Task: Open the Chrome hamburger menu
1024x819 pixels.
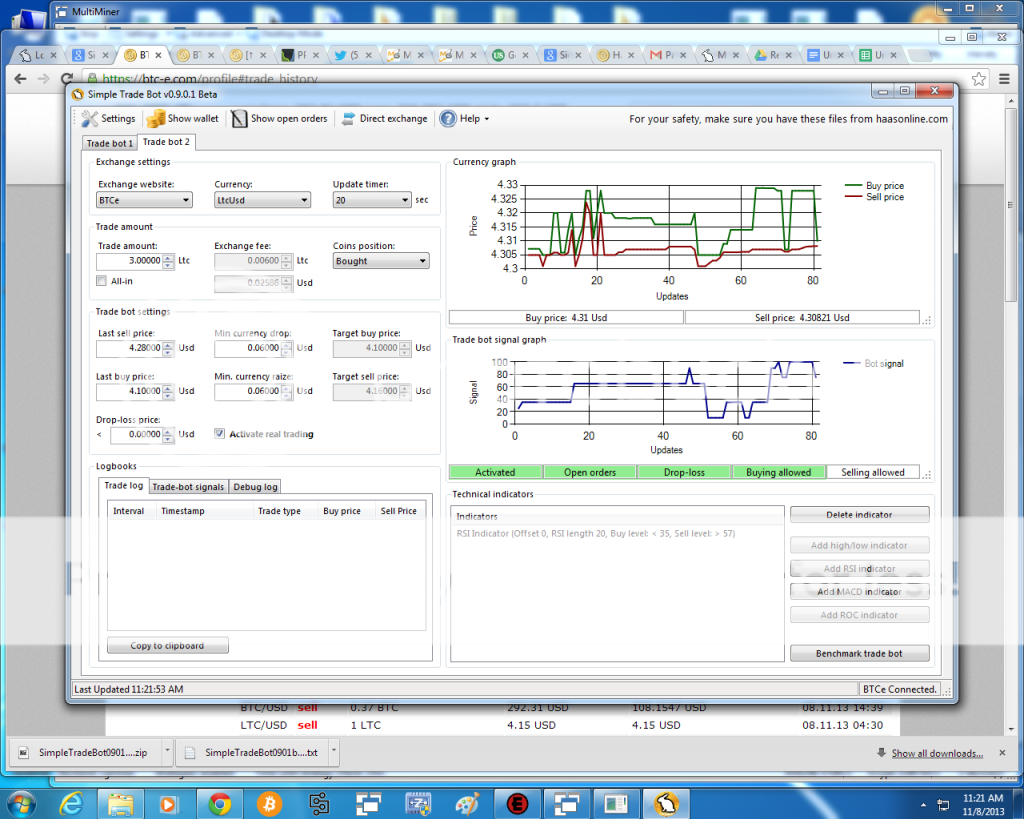Action: click(1004, 79)
